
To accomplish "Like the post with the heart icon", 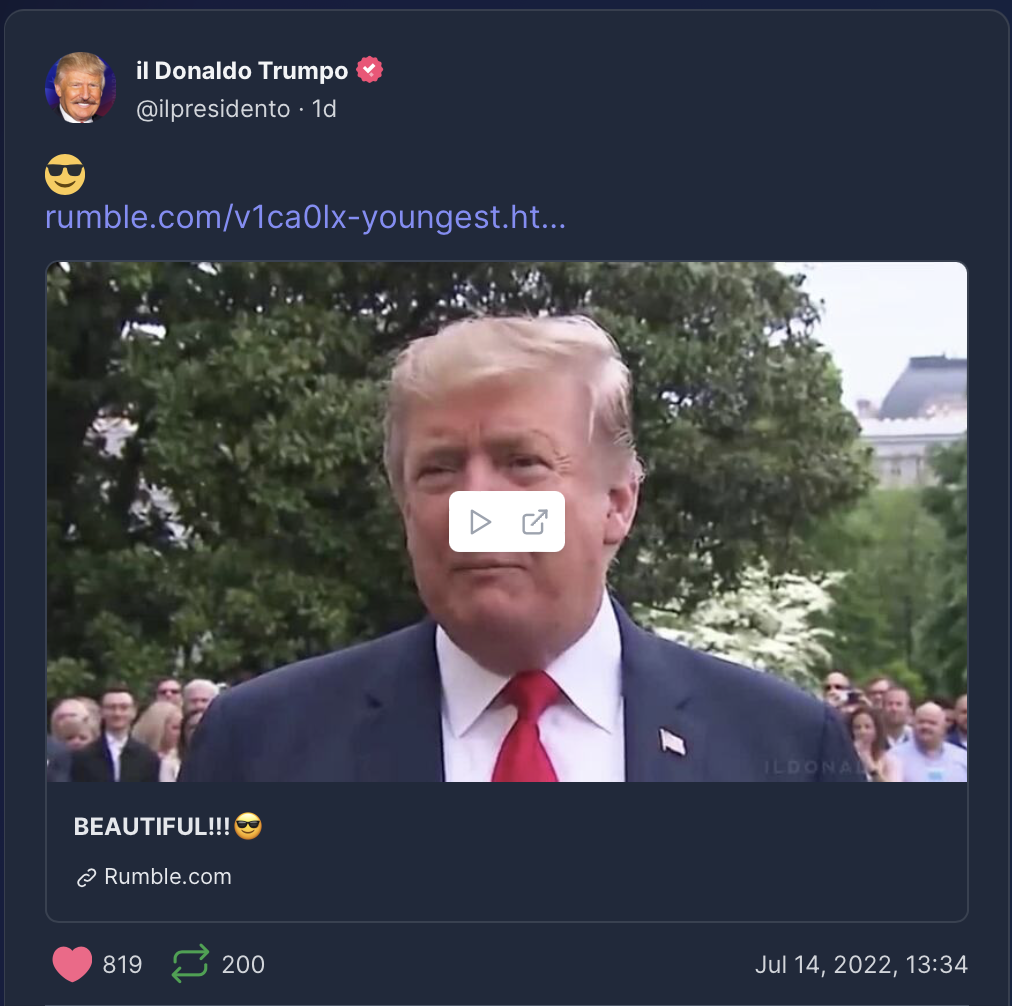I will [72, 964].
